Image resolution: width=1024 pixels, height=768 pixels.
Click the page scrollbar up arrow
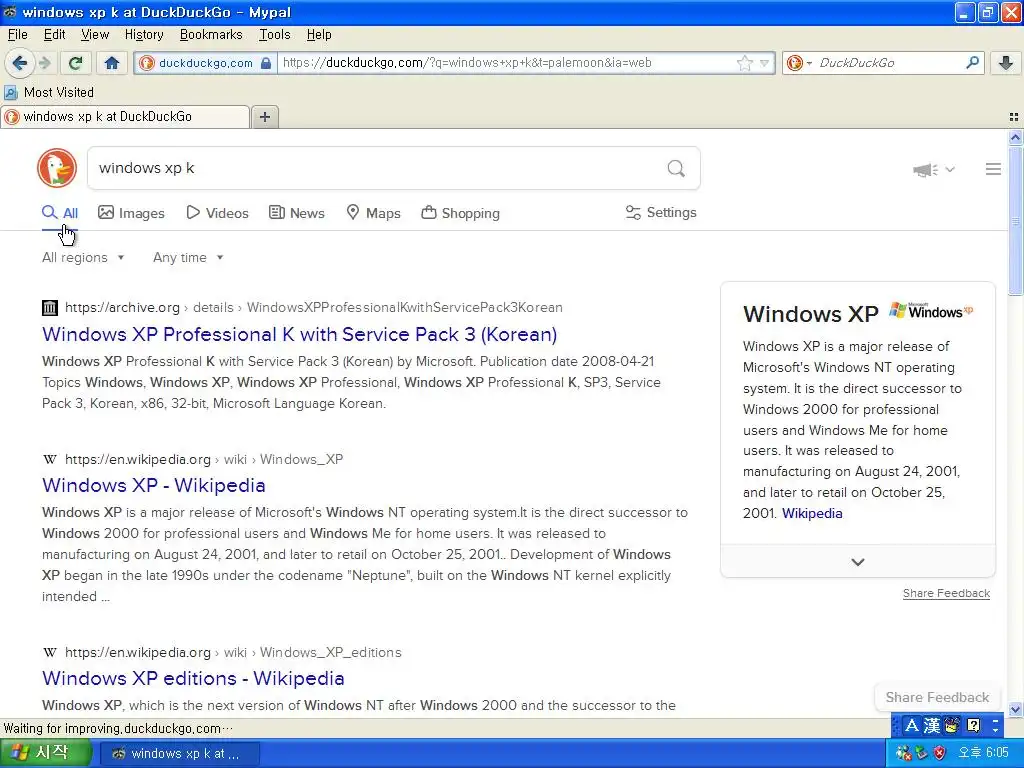(1015, 137)
